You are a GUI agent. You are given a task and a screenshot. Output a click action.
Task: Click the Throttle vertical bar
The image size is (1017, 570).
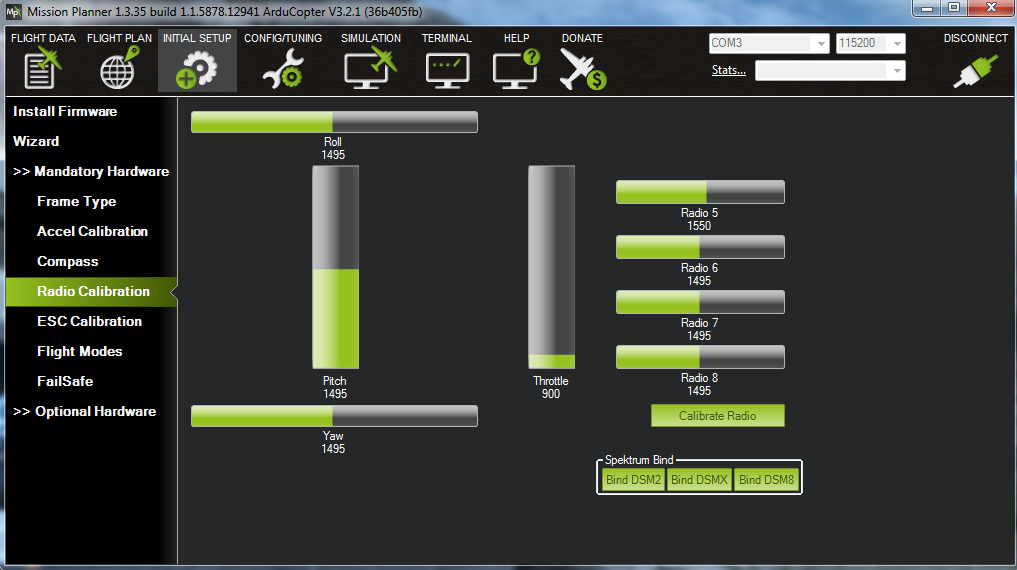(551, 267)
